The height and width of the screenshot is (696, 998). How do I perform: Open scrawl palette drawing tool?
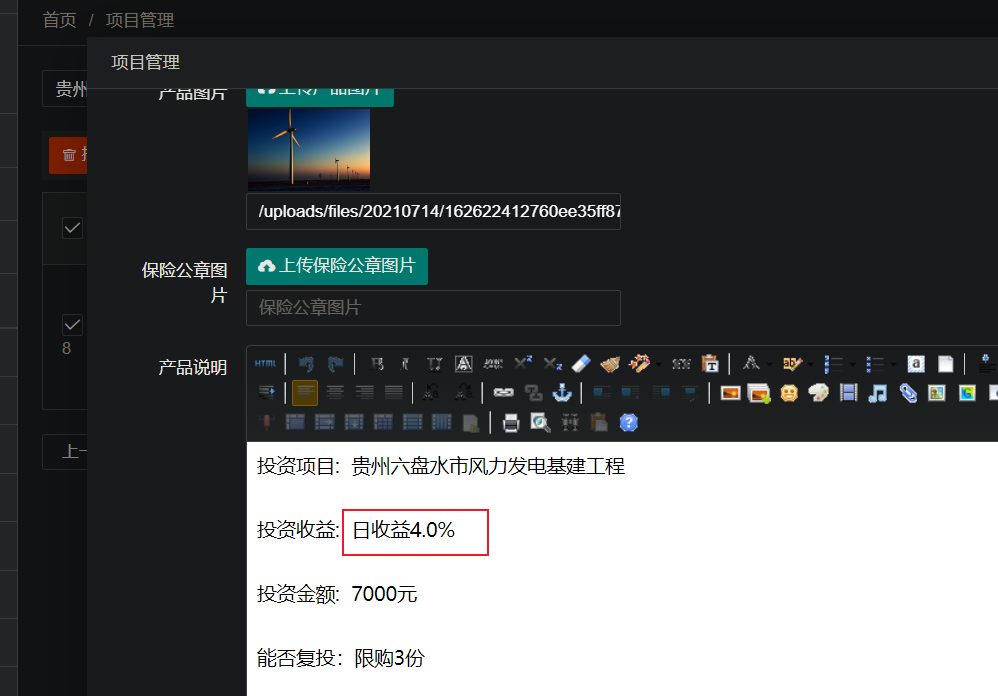pyautogui.click(x=819, y=393)
